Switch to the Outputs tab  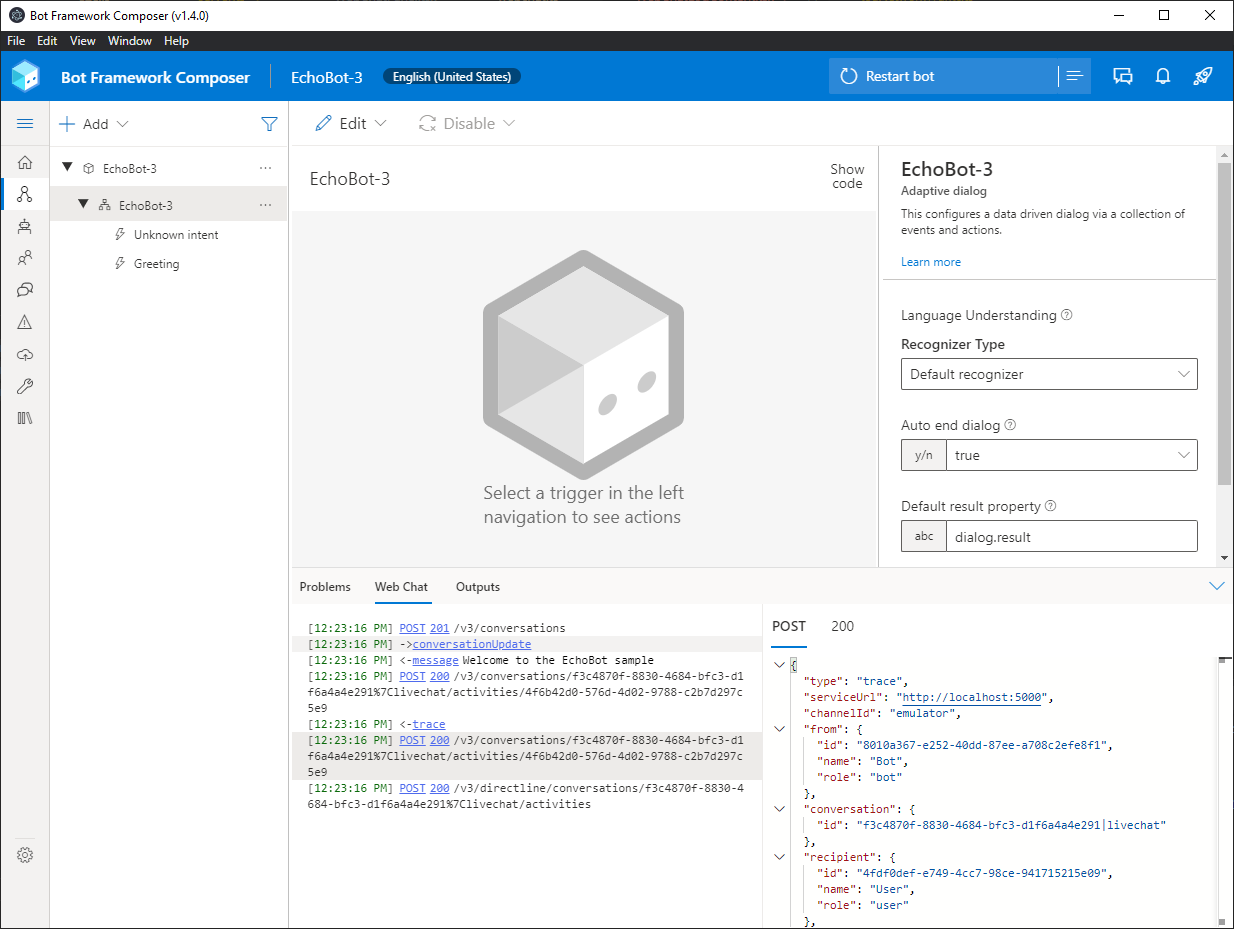click(478, 587)
